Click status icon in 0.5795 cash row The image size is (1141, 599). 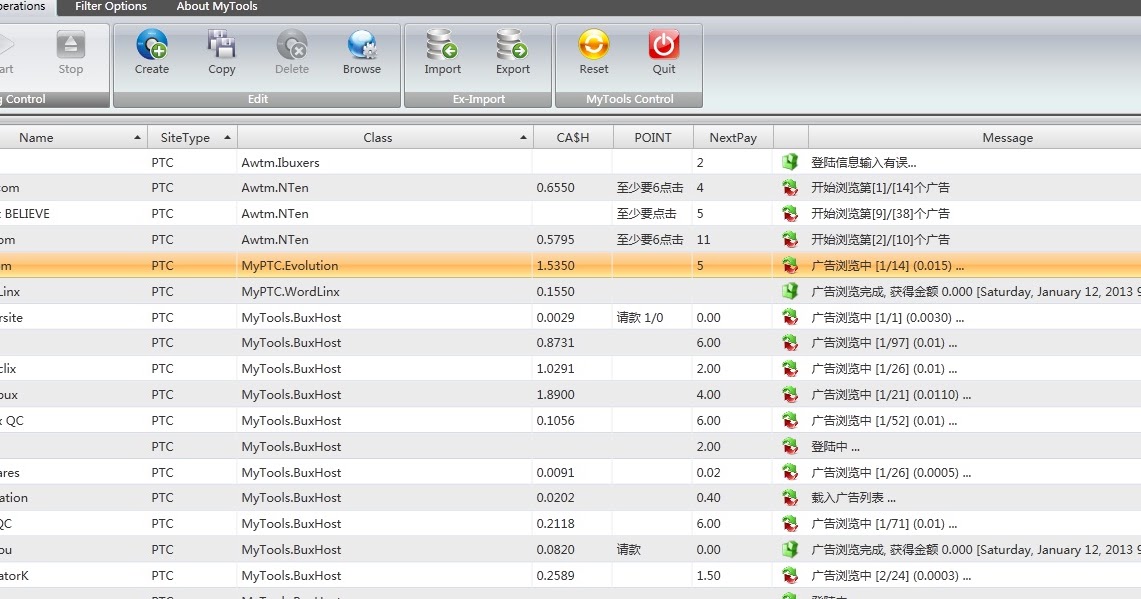click(x=790, y=239)
